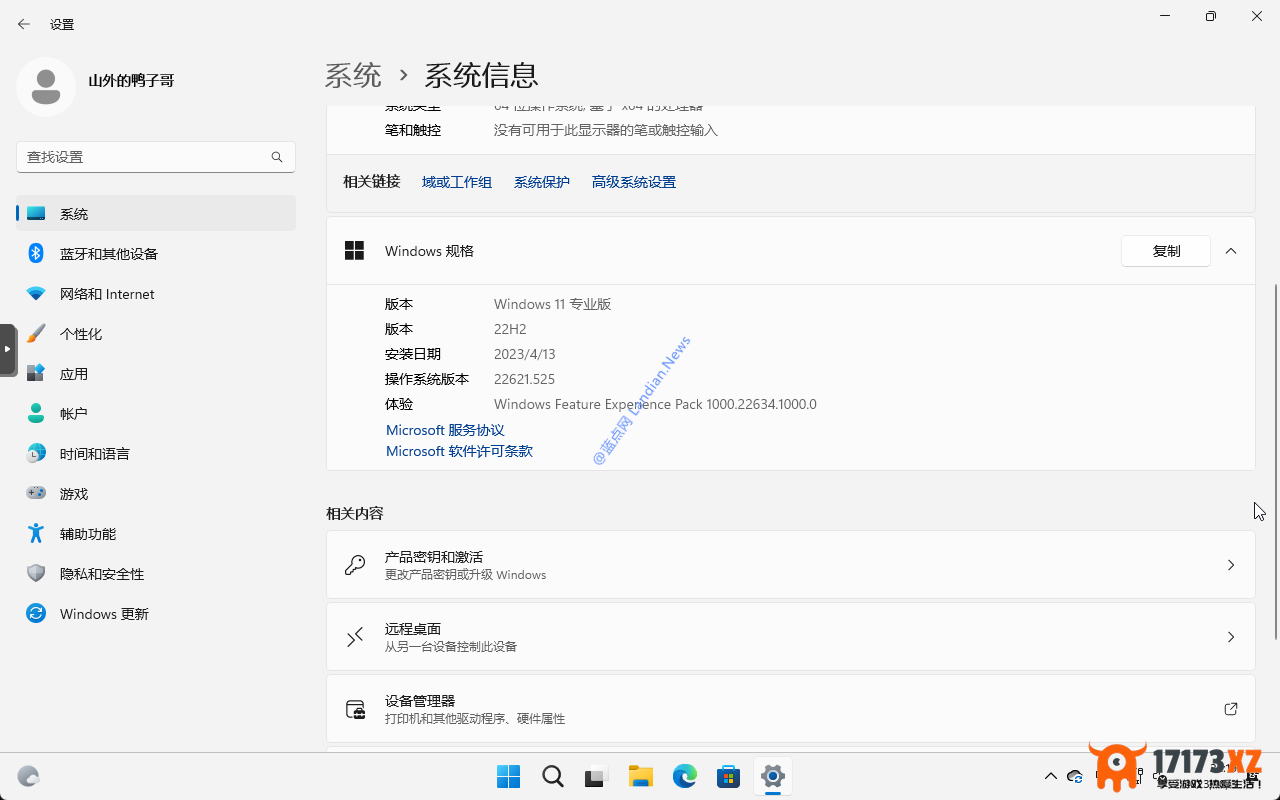Click the game controller icon
Viewport: 1280px width, 800px height.
pos(36,493)
